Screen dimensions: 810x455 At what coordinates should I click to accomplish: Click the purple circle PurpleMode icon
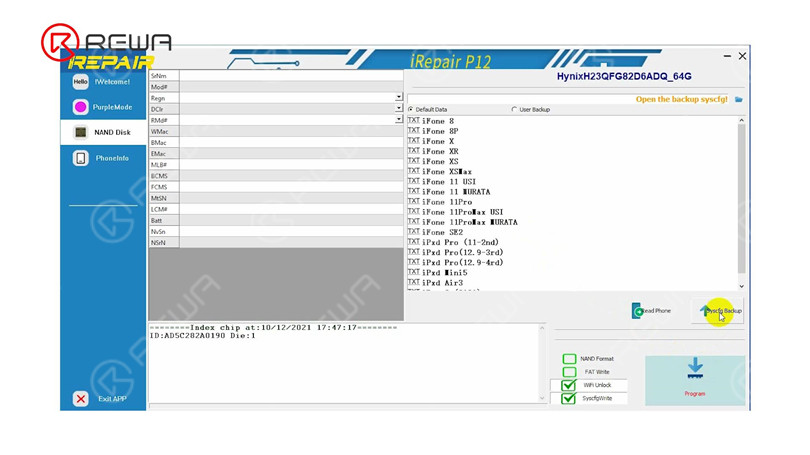click(x=81, y=107)
